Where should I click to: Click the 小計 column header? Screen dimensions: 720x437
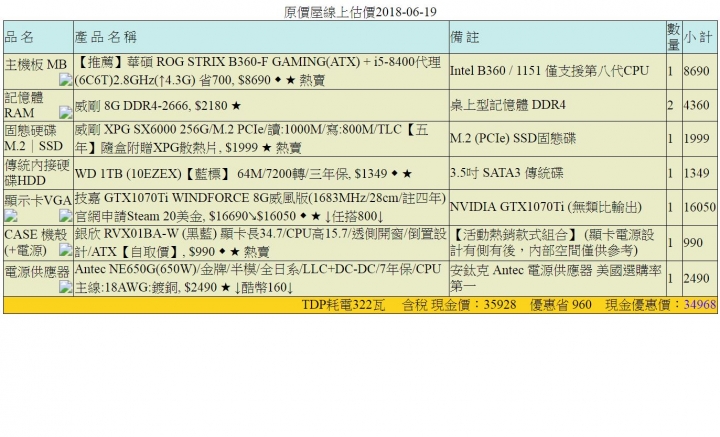point(700,37)
